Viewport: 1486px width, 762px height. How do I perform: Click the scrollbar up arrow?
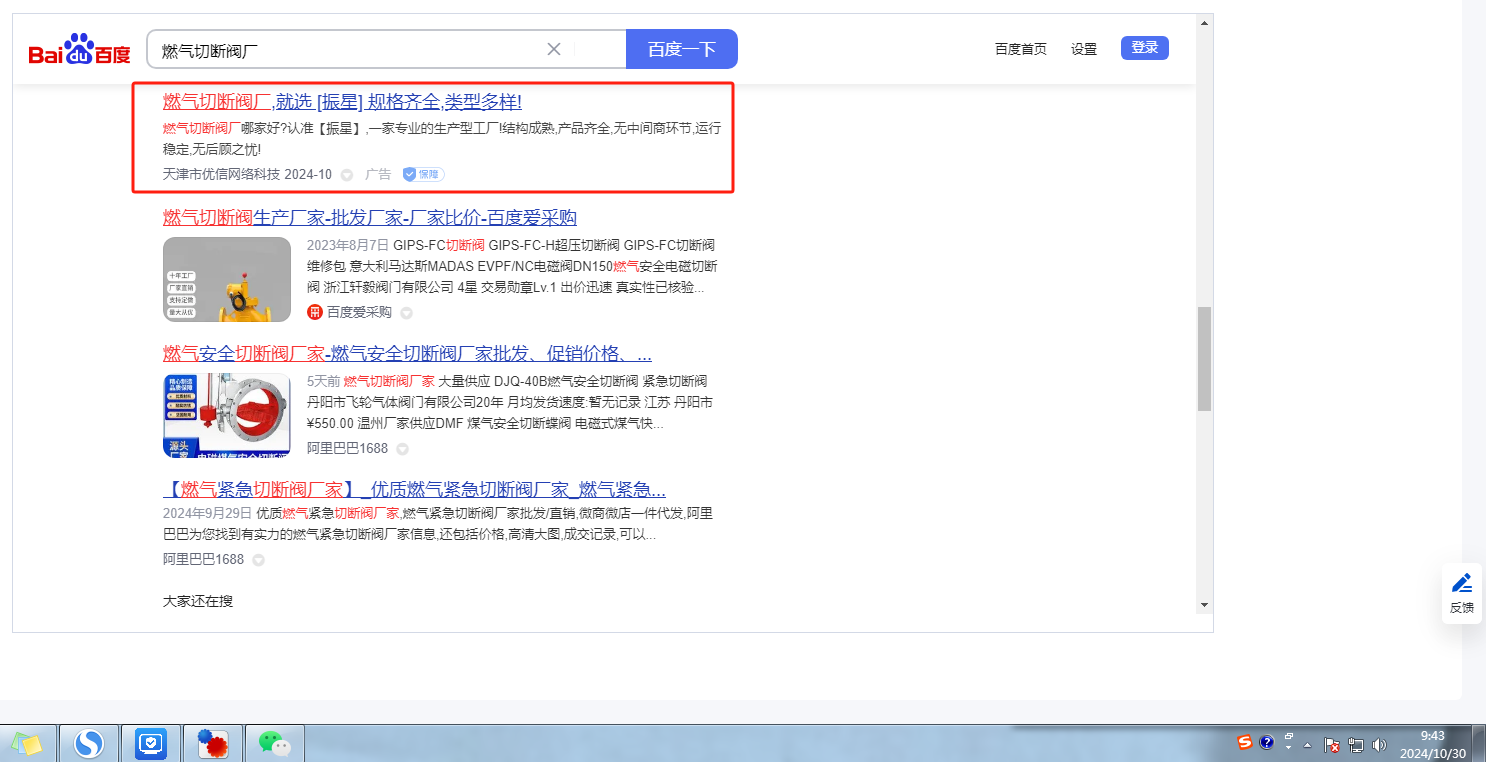click(1204, 22)
